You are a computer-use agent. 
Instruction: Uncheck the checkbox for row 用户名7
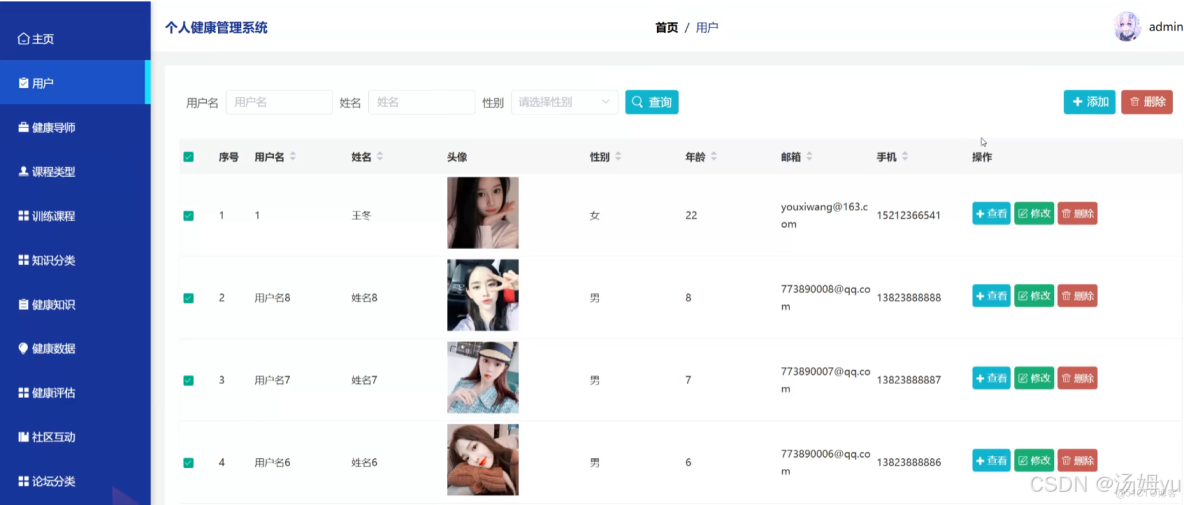click(189, 380)
